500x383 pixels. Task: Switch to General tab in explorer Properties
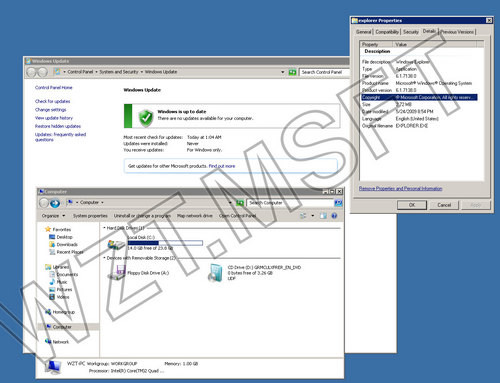pyautogui.click(x=364, y=32)
